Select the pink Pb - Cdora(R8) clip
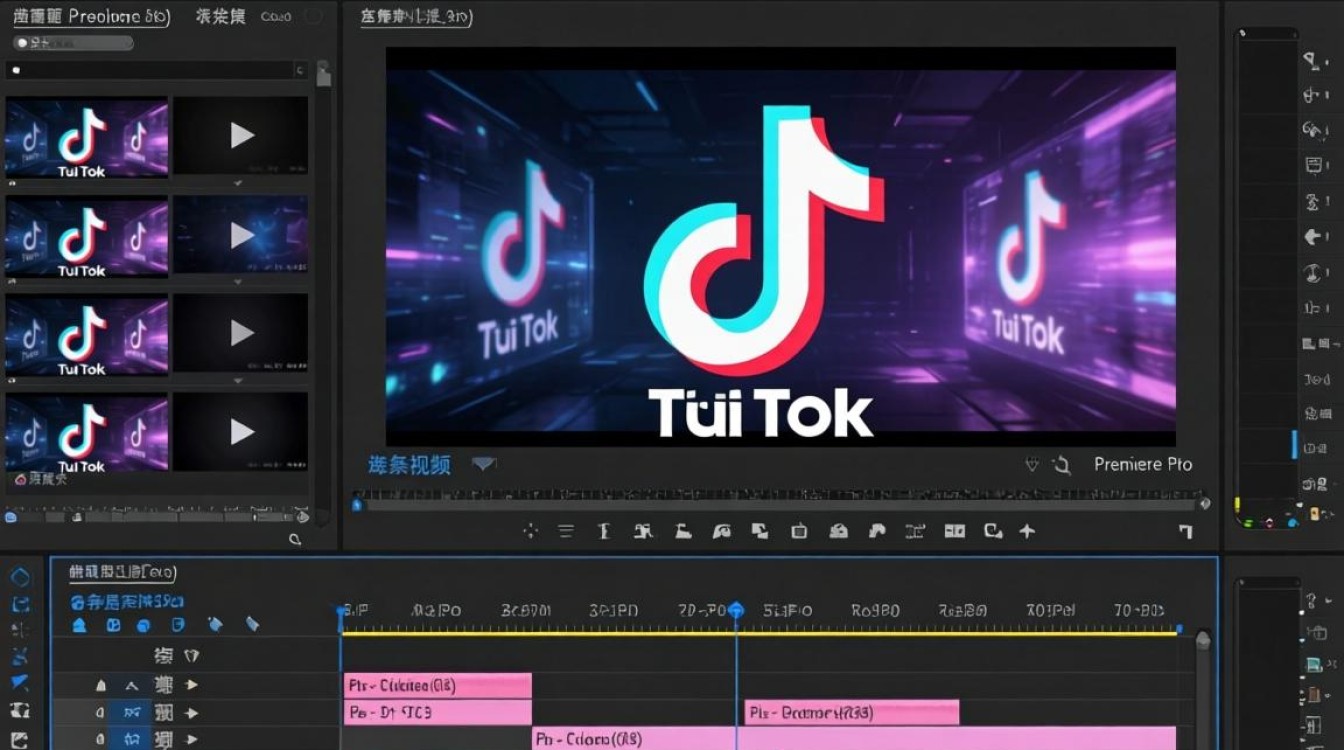 [x=854, y=739]
